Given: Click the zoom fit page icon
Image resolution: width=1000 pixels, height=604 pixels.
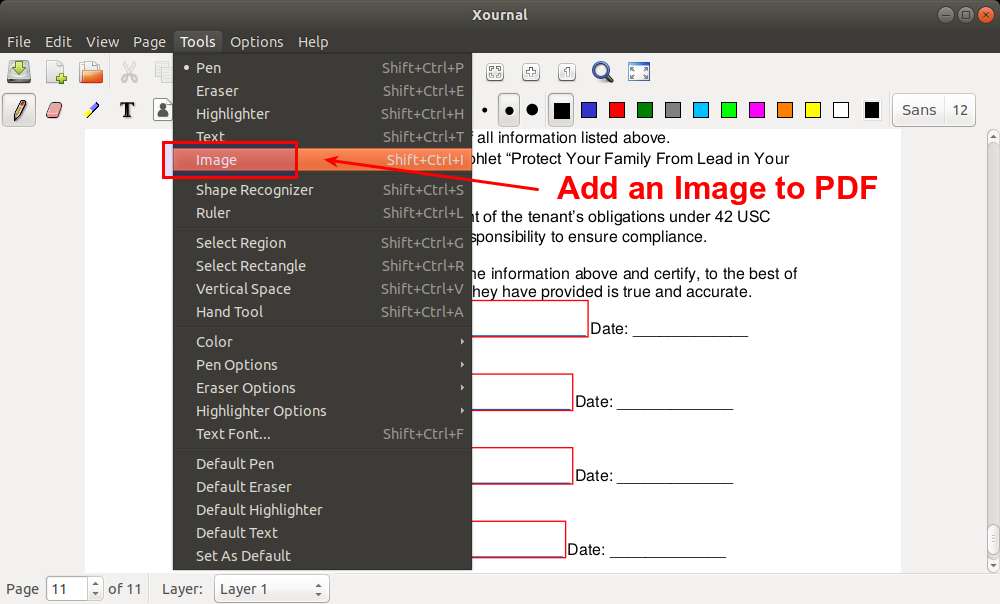Looking at the screenshot, I should (x=495, y=72).
